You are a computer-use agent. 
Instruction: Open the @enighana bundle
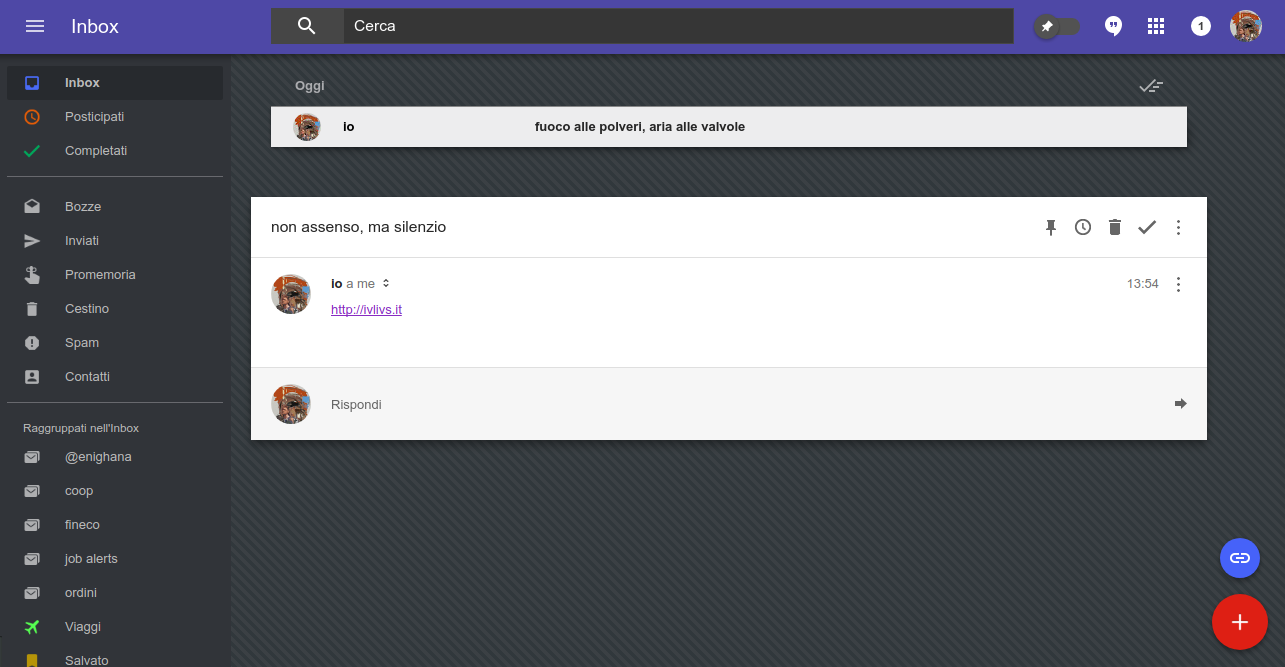click(x=115, y=457)
